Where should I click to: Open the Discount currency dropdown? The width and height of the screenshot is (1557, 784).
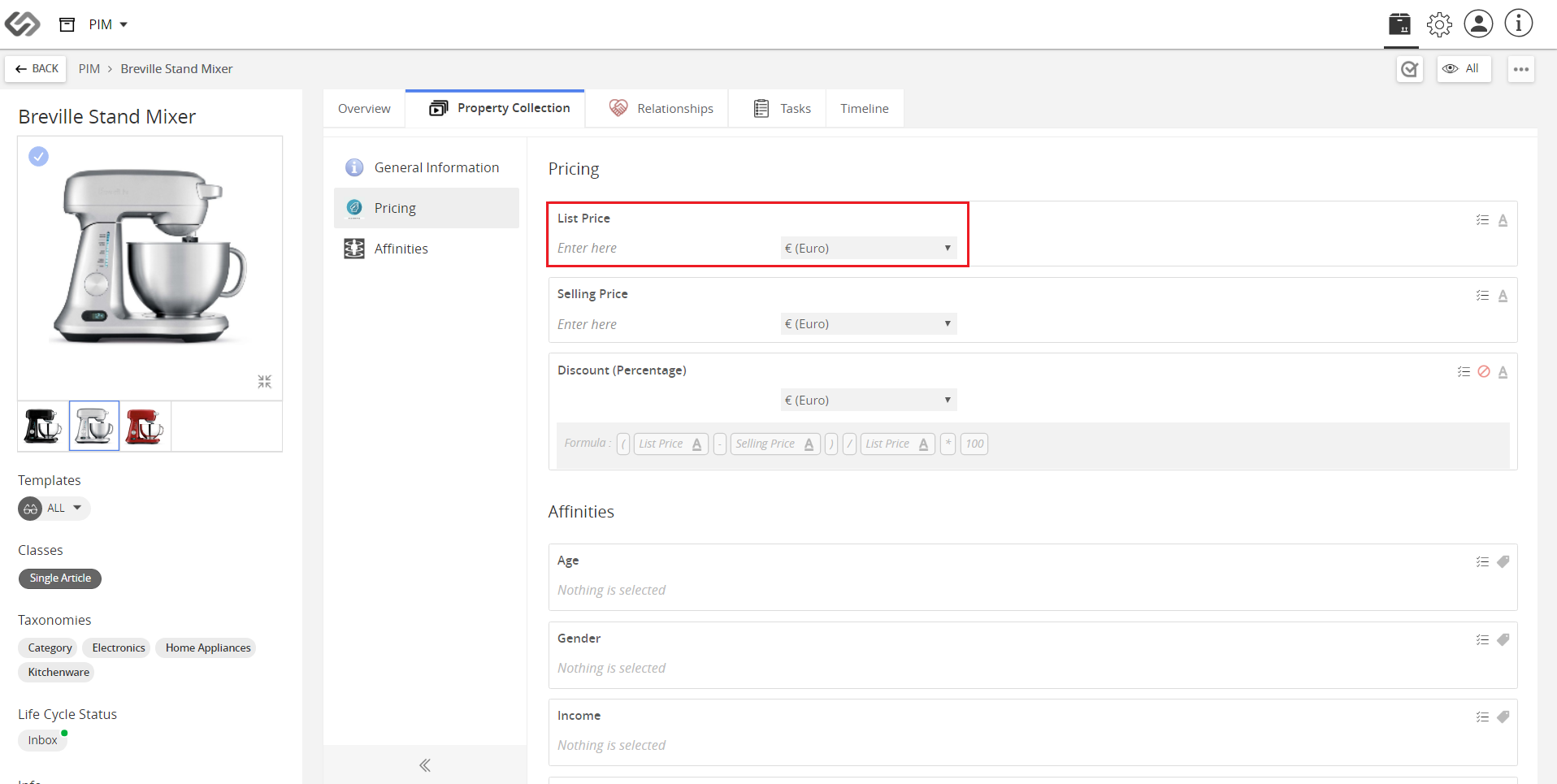[869, 400]
